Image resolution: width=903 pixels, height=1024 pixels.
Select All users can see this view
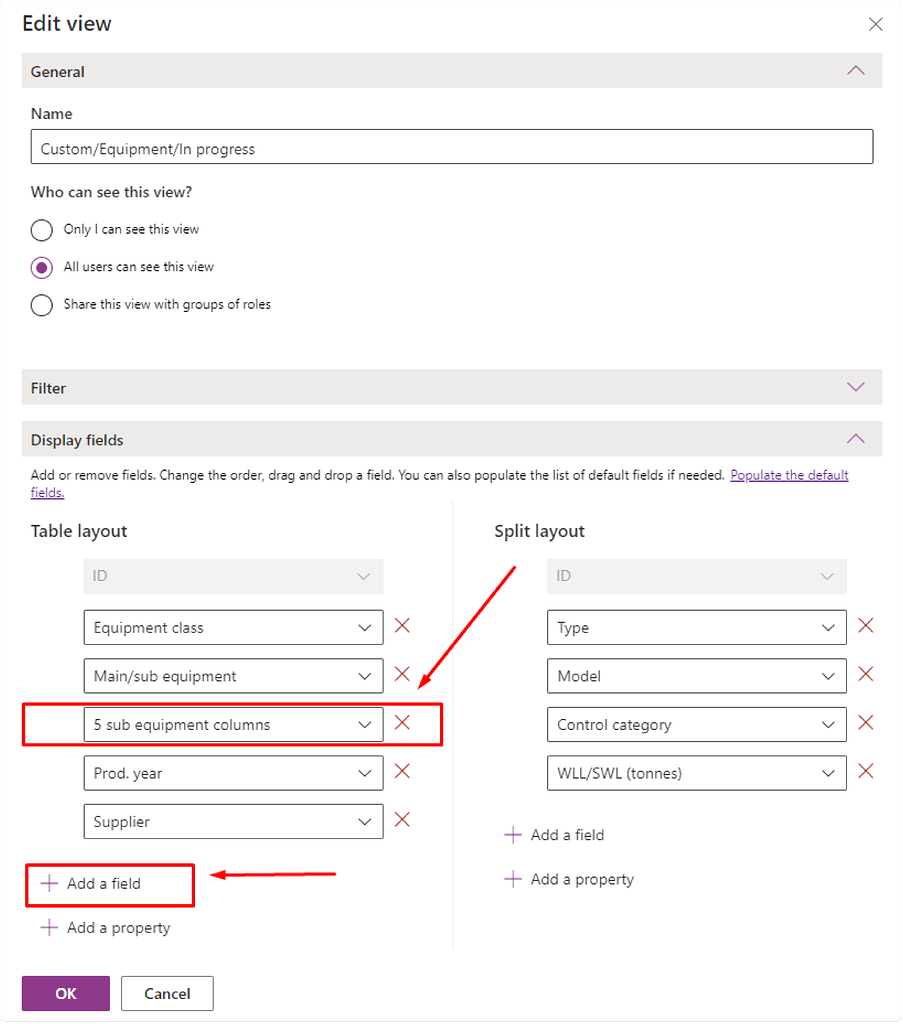(41, 267)
